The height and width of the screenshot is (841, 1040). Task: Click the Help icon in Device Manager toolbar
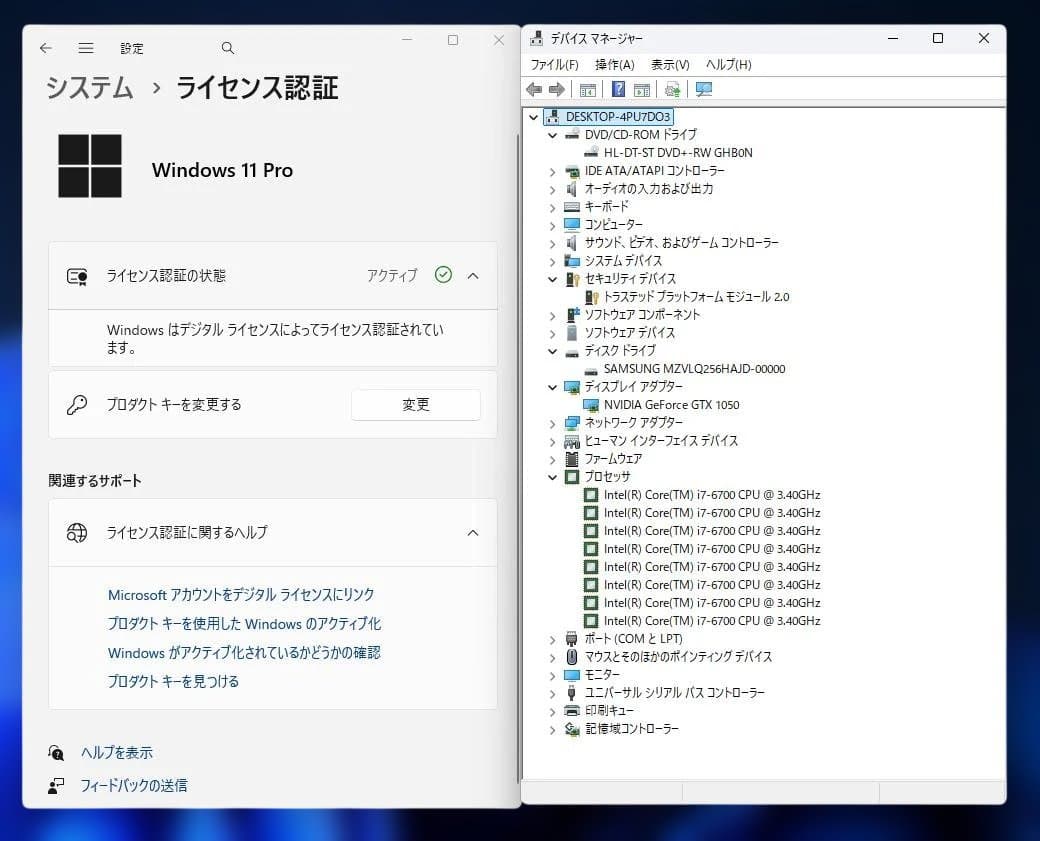(x=619, y=89)
